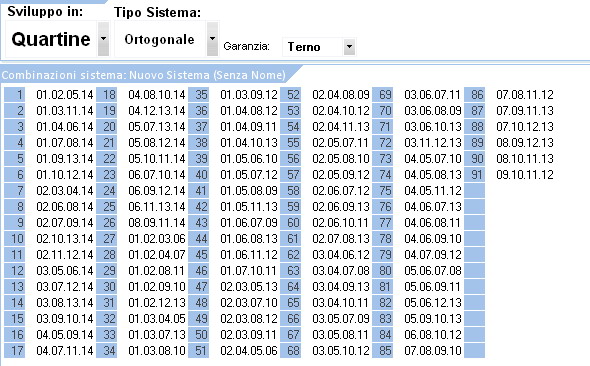The width and height of the screenshot is (590, 366).
Task: Expand the Ortogonale system type dropdown
Action: click(x=212, y=39)
